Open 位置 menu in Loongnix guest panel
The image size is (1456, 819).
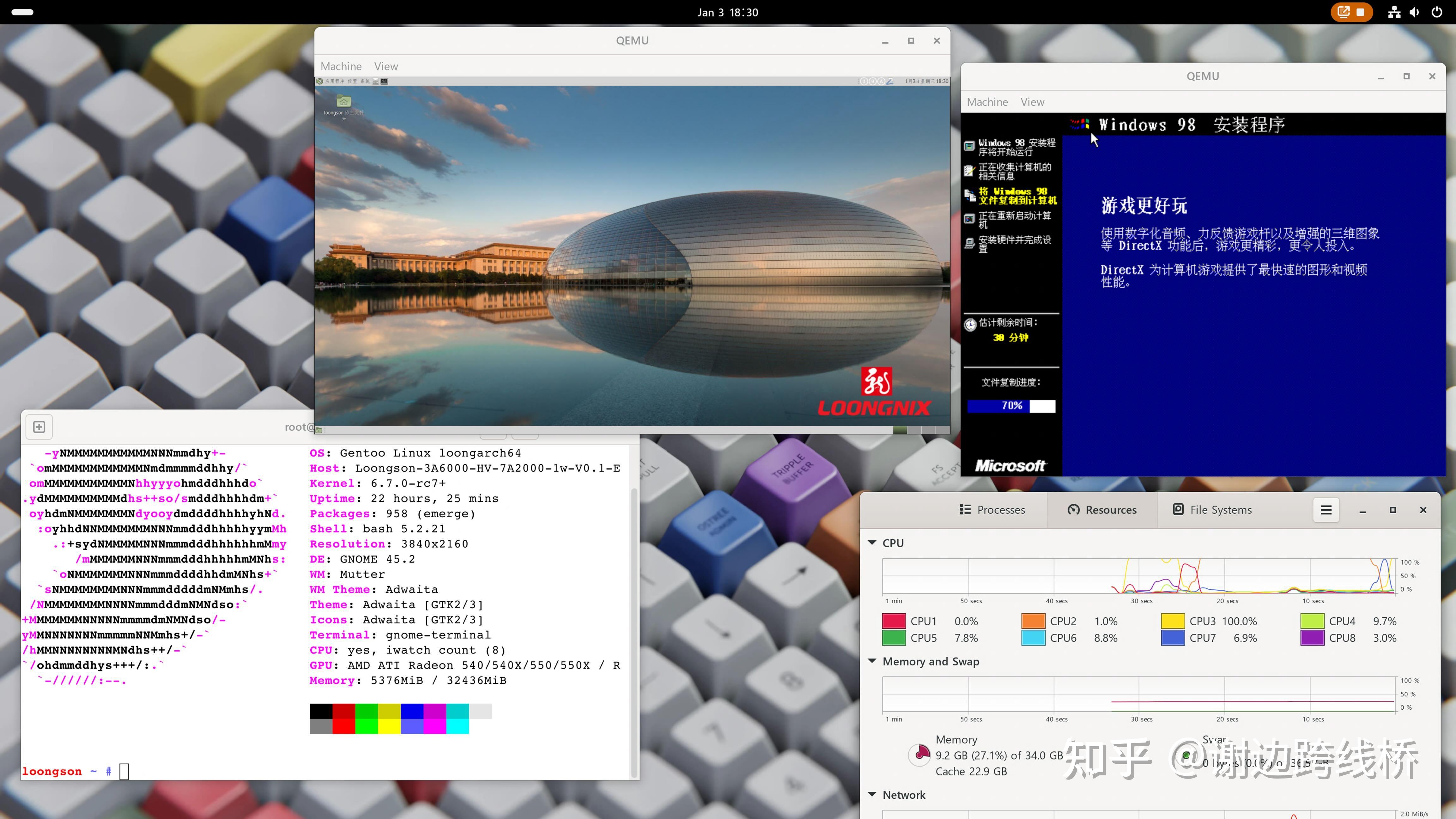[352, 82]
